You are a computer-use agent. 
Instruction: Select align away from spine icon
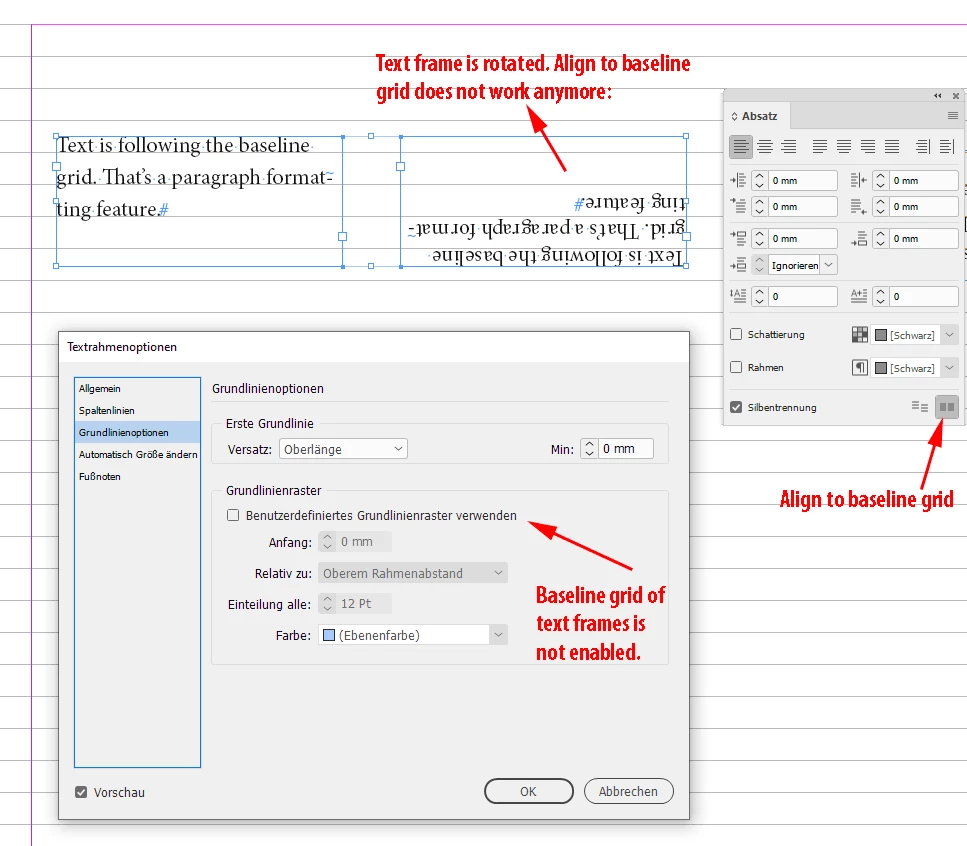pyautogui.click(x=947, y=147)
